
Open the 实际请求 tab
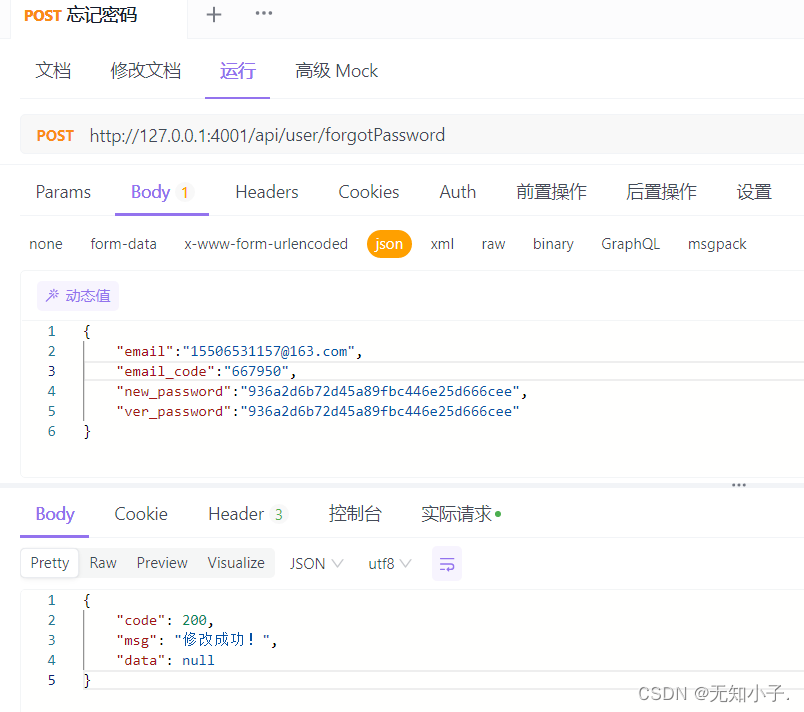coord(461,514)
